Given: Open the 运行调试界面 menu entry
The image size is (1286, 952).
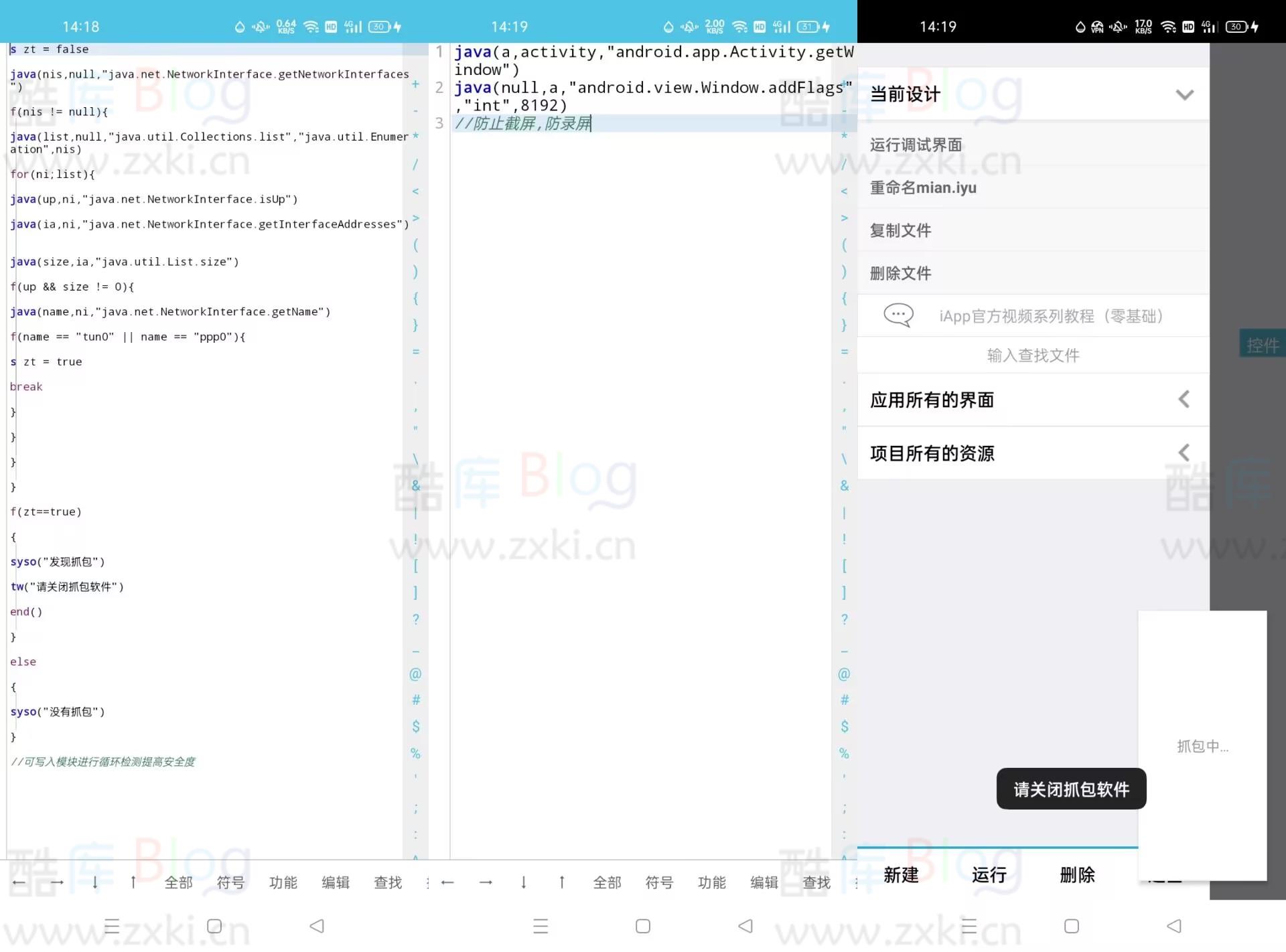Looking at the screenshot, I should [916, 145].
